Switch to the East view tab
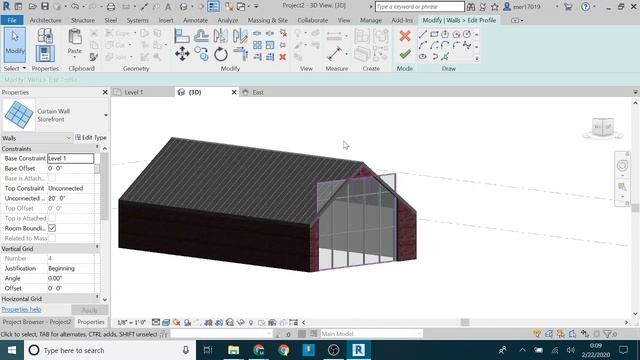The height and width of the screenshot is (360, 640). [x=258, y=92]
